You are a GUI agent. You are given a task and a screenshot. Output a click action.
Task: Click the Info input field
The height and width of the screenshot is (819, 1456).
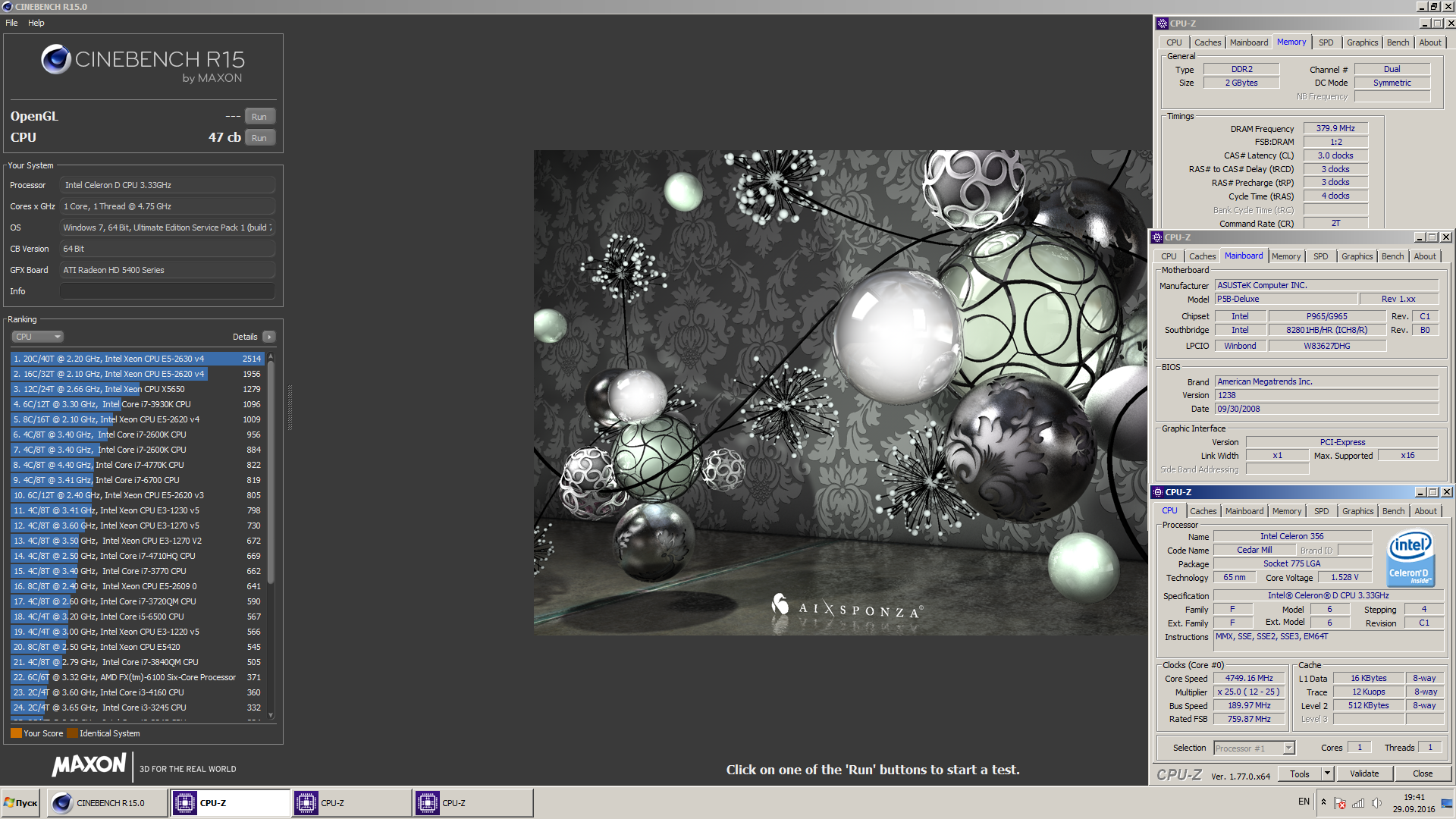167,291
